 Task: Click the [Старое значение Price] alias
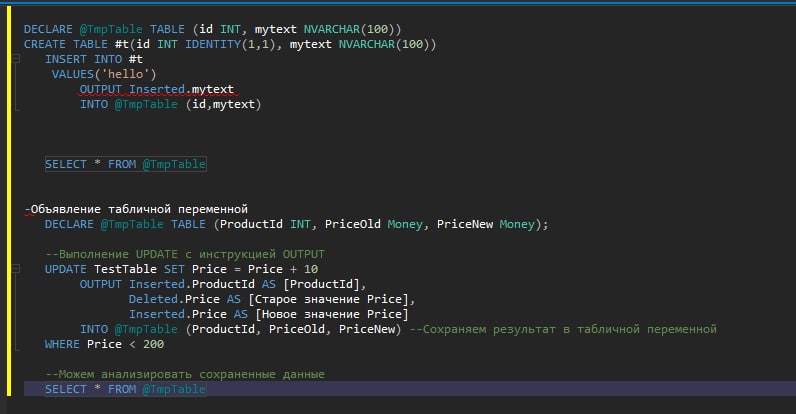click(x=328, y=299)
